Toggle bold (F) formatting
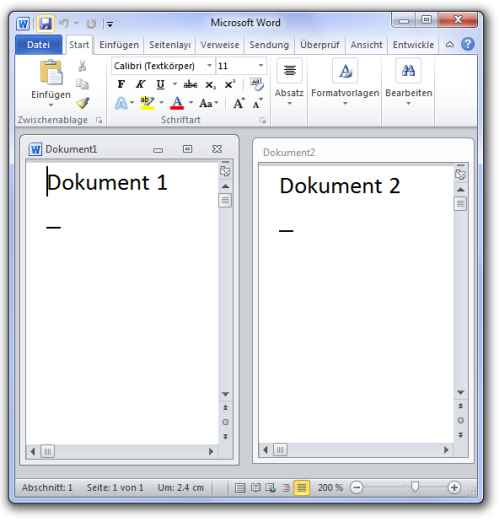Viewport: 500px width, 522px height. click(121, 84)
